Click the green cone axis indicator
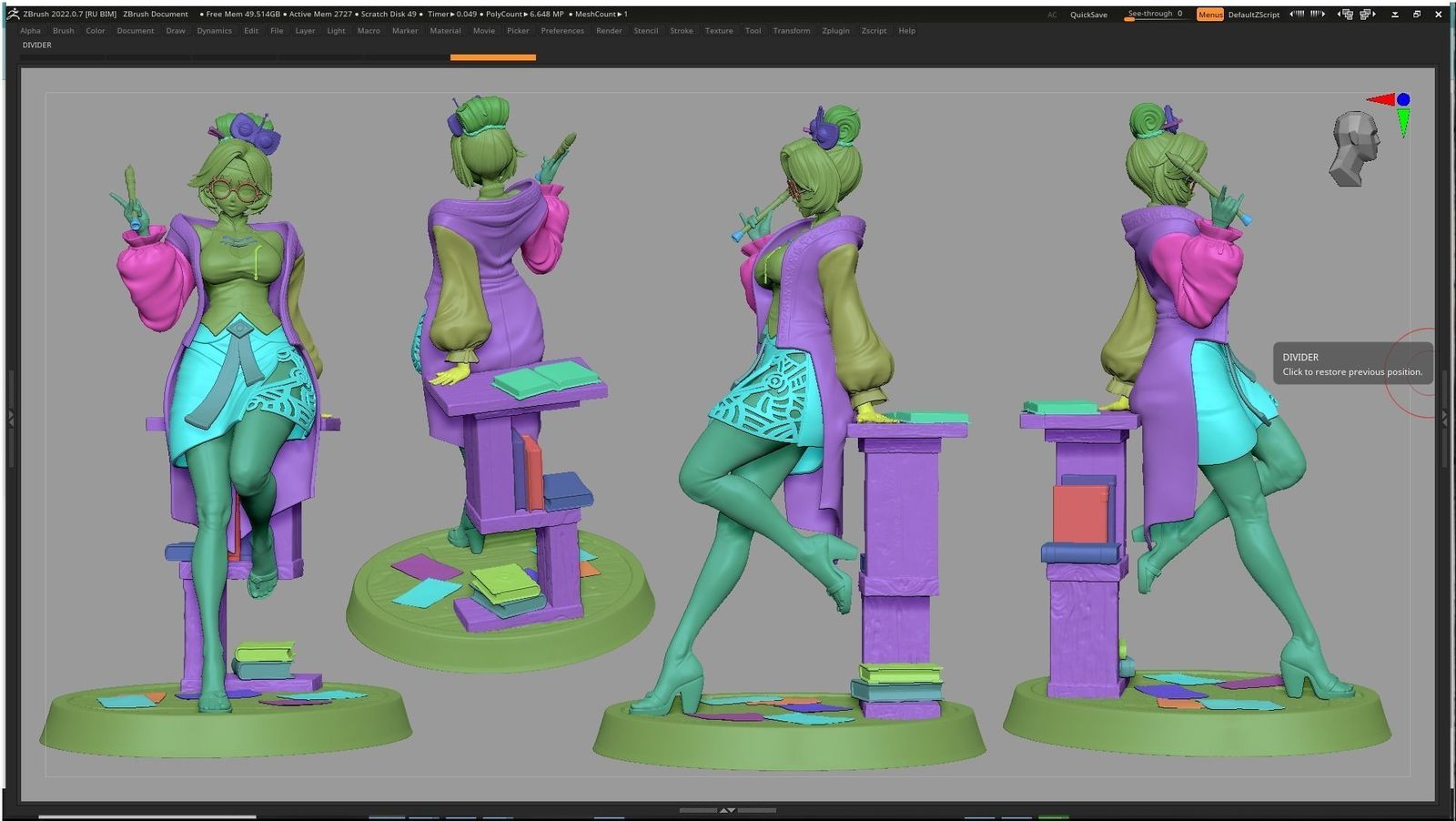The height and width of the screenshot is (821, 1456). 1404,123
